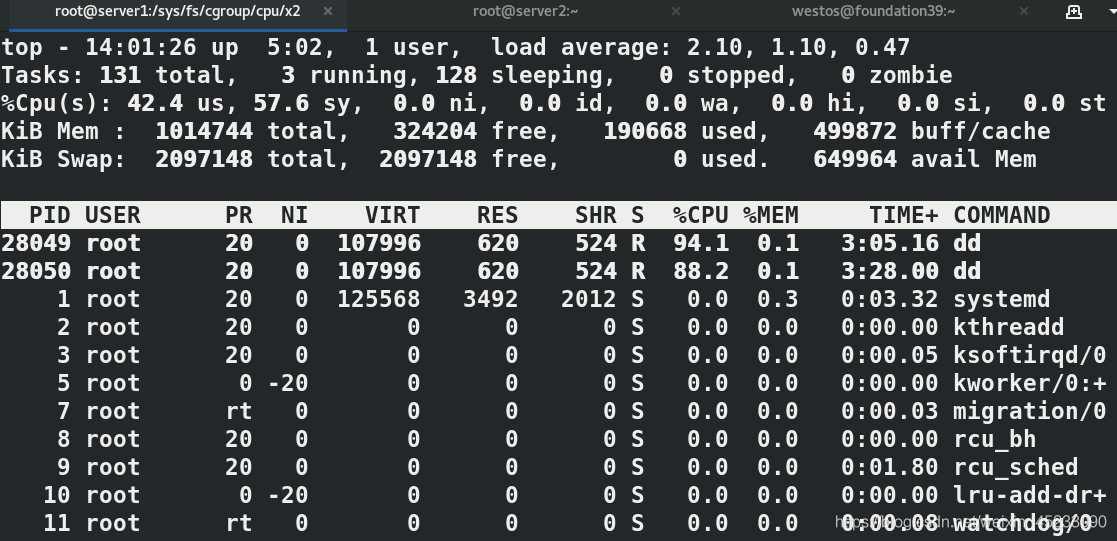The width and height of the screenshot is (1117, 541).
Task: Click the rcu_bh command name
Action: coord(994,439)
